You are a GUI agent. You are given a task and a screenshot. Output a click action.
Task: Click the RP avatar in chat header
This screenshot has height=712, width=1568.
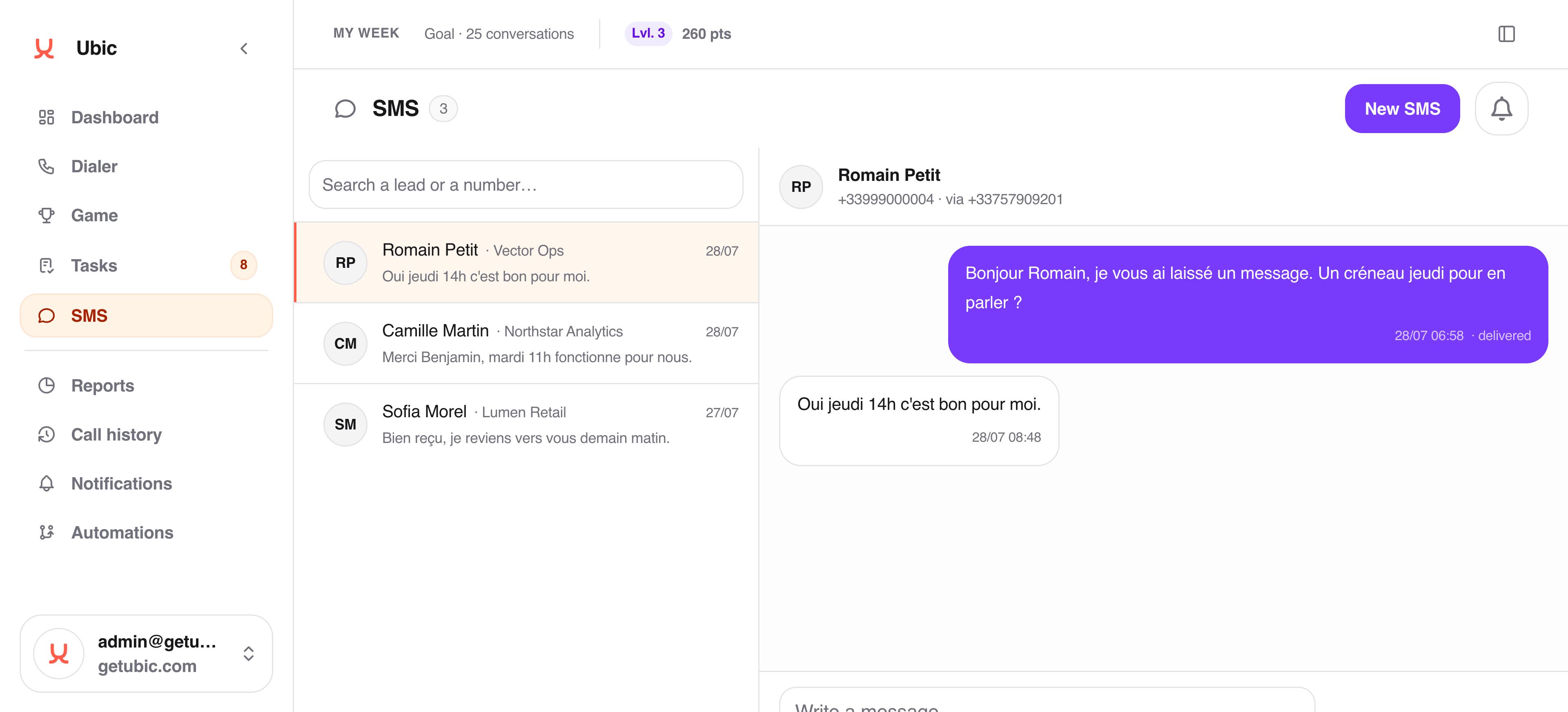coord(800,186)
